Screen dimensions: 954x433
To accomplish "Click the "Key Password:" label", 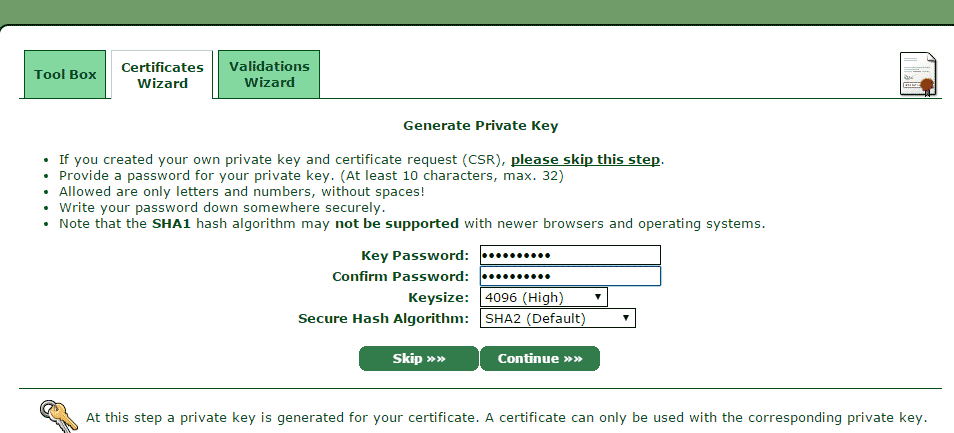I will (x=414, y=256).
